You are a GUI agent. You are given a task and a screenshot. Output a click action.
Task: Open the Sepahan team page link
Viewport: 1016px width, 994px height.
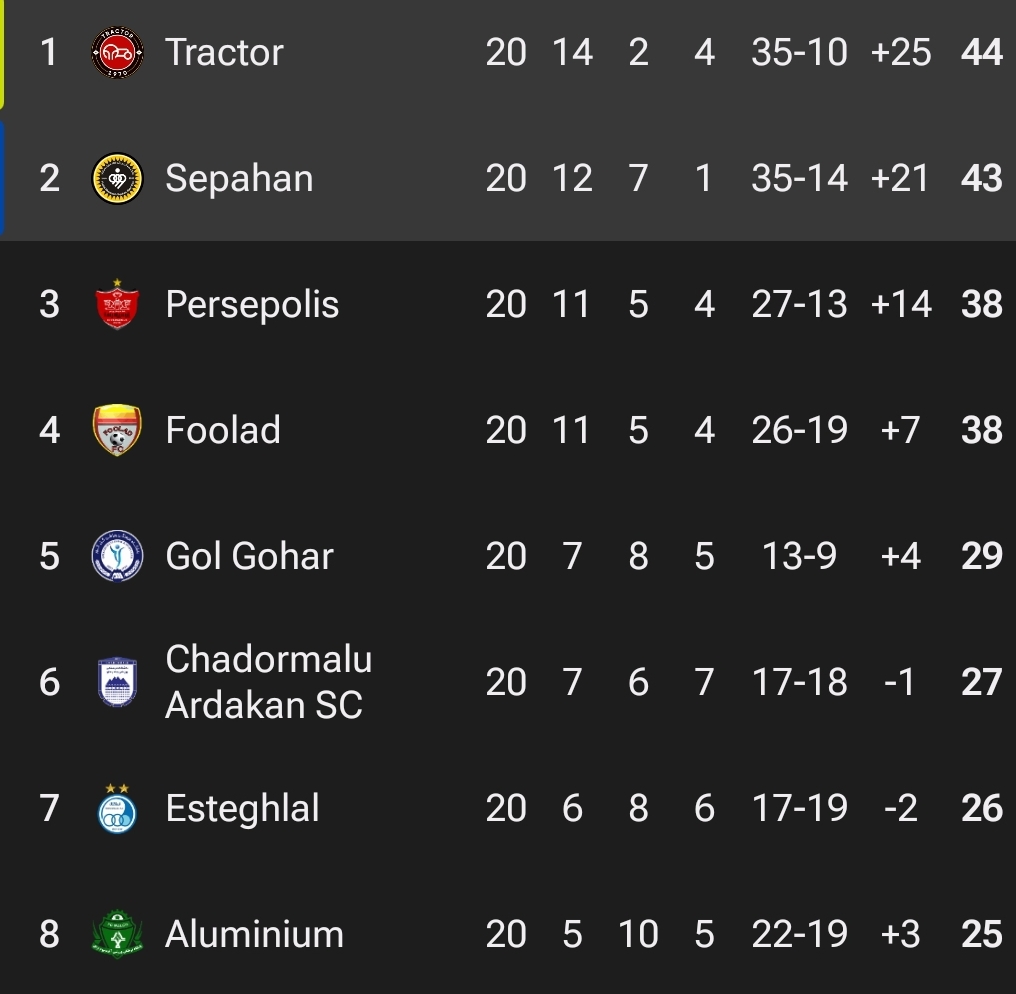tap(239, 178)
